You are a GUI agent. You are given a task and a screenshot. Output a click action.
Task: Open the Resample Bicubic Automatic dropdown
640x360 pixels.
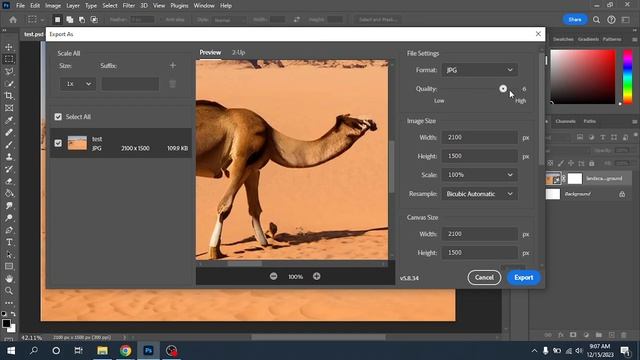click(479, 194)
